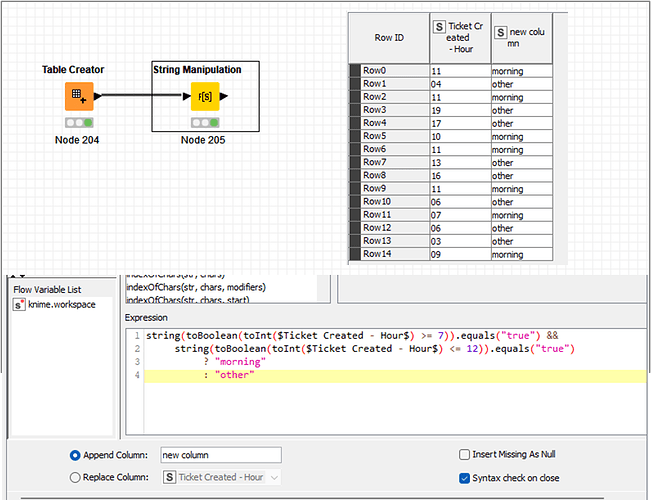Click the Append Column name field
The height and width of the screenshot is (500, 651).
click(x=221, y=455)
